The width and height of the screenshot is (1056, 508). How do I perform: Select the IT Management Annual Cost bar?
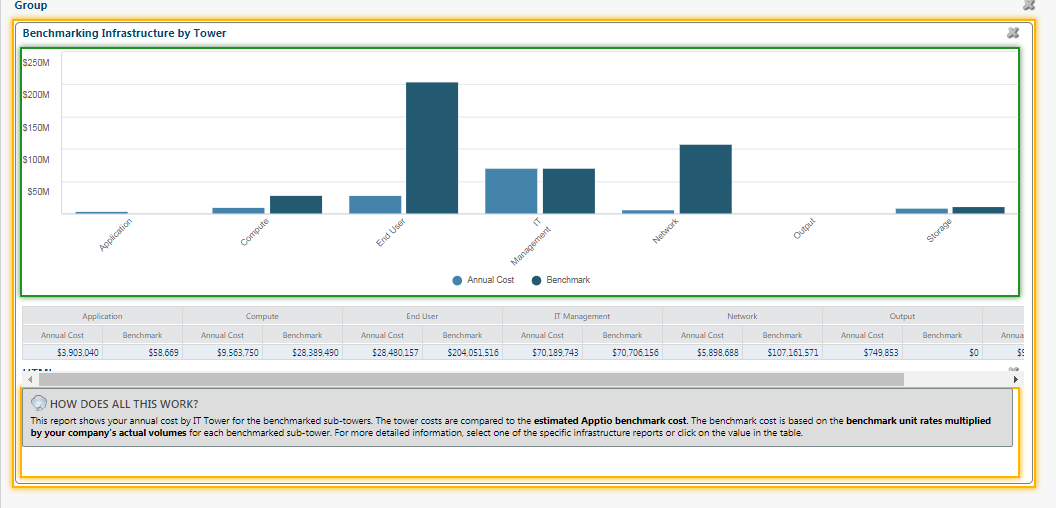coord(511,191)
